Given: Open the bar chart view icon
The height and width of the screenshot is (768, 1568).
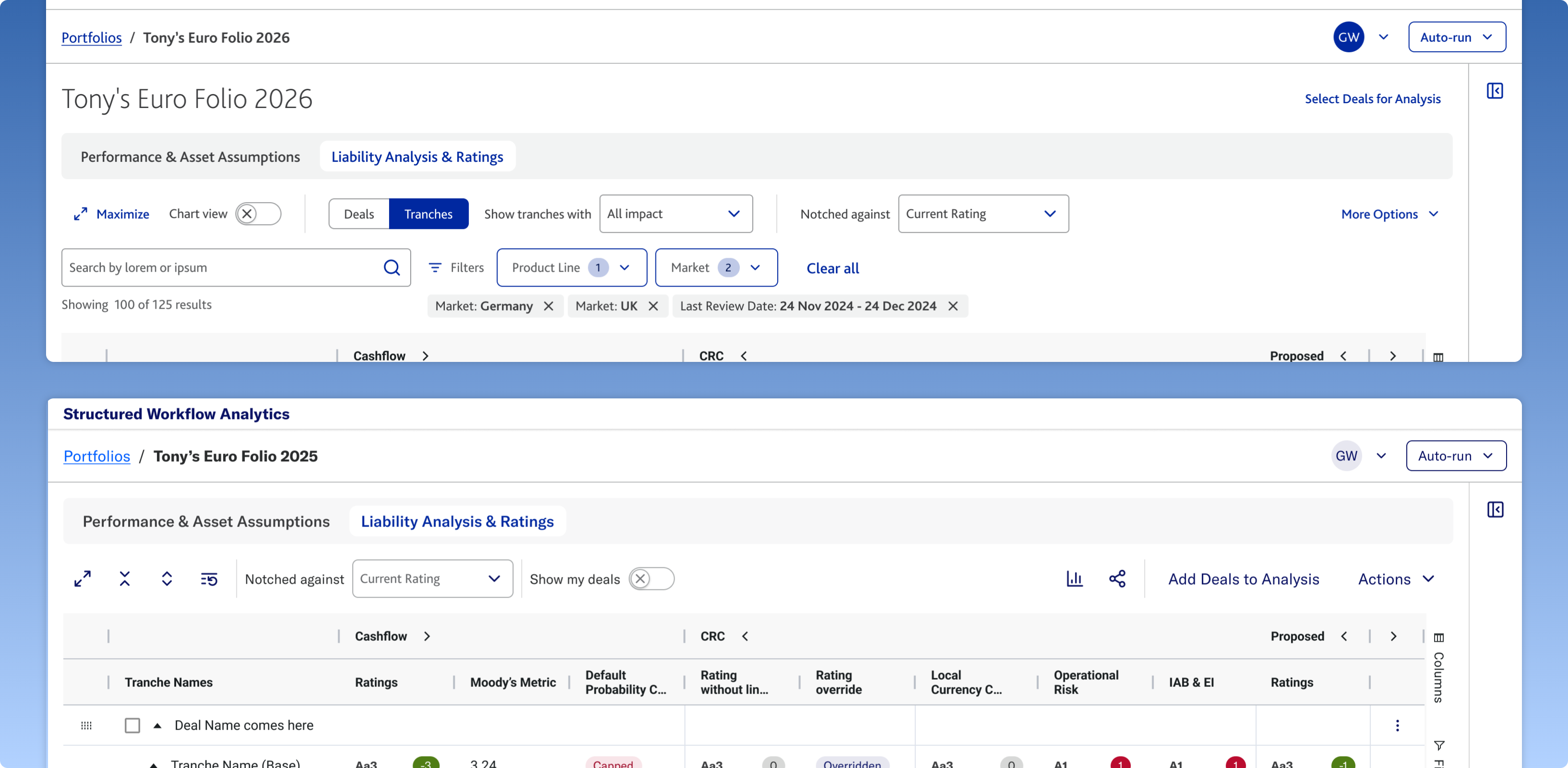Looking at the screenshot, I should tap(1074, 578).
